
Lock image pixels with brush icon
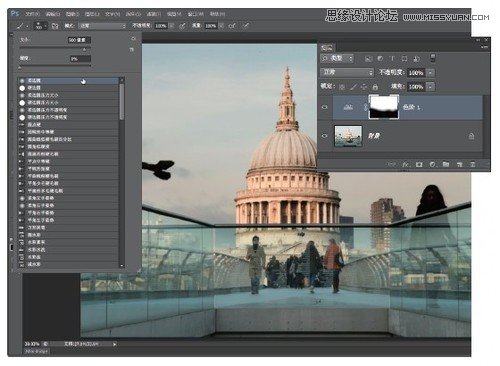(x=353, y=87)
